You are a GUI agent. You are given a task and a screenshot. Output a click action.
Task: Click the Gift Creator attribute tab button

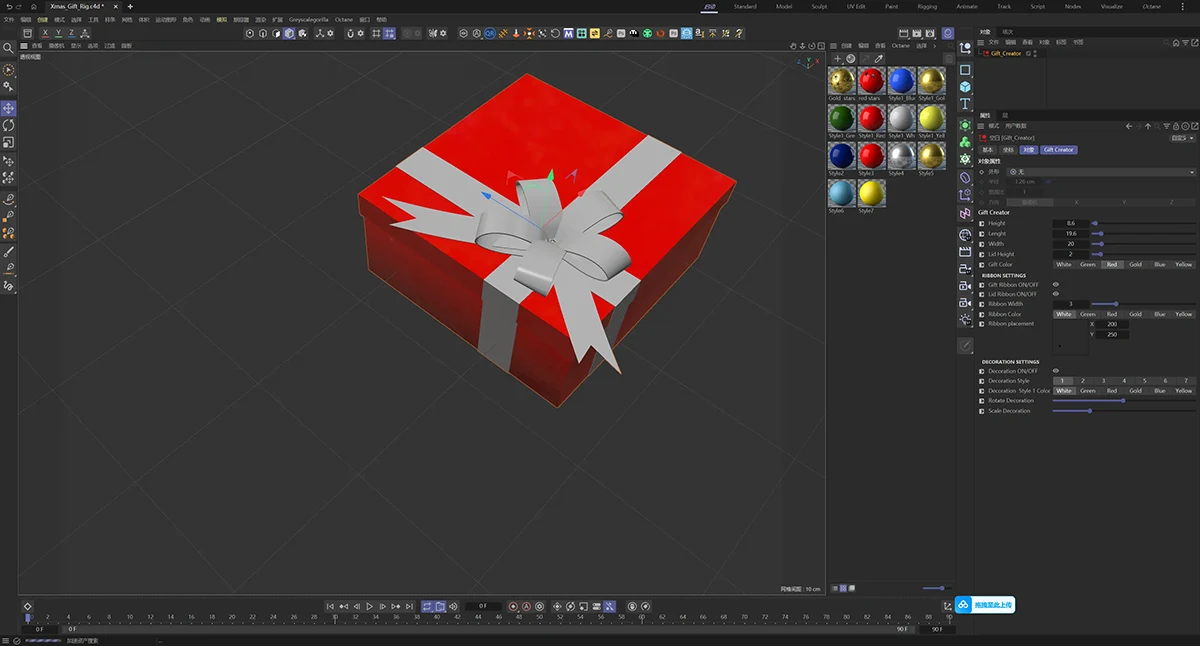click(x=1058, y=150)
